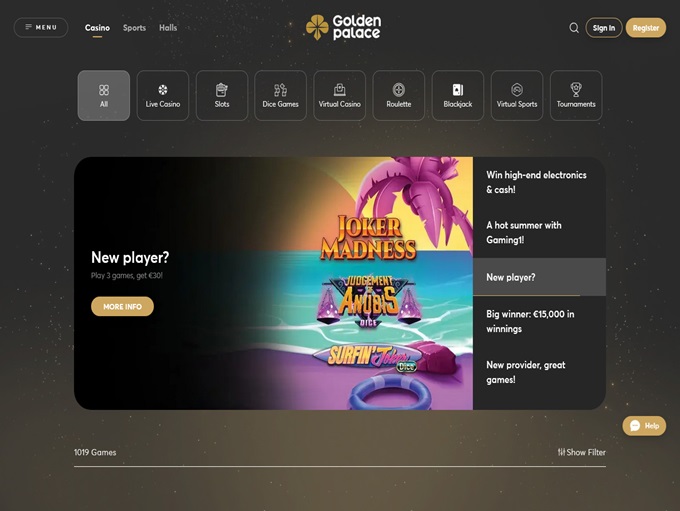Choose the Dice Games category icon
680x511 pixels.
pos(281,95)
